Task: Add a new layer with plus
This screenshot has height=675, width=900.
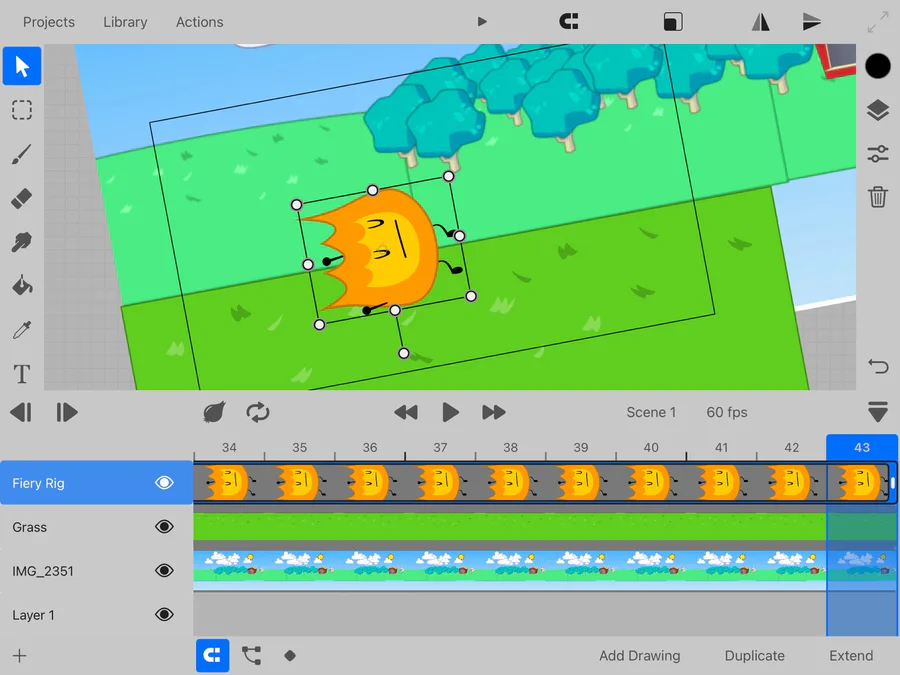Action: 20,655
